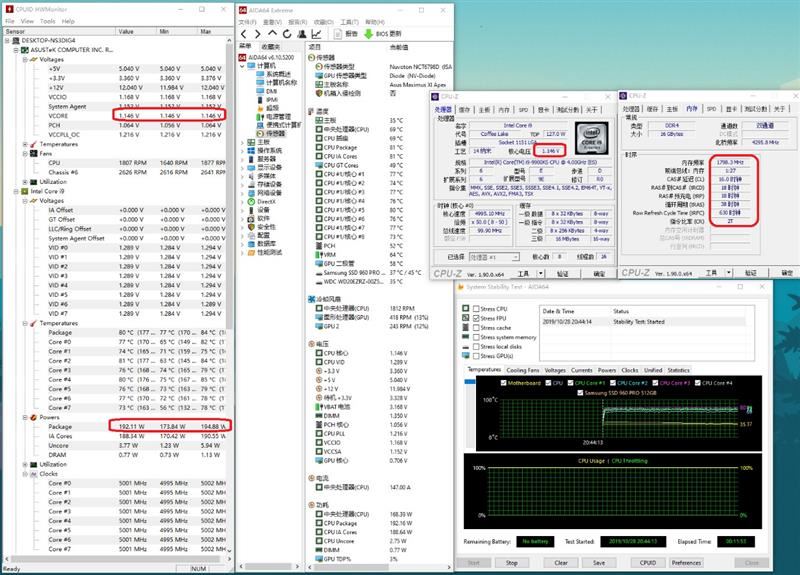
Task: Enable Stress GPU(s) checkbox
Action: click(476, 356)
